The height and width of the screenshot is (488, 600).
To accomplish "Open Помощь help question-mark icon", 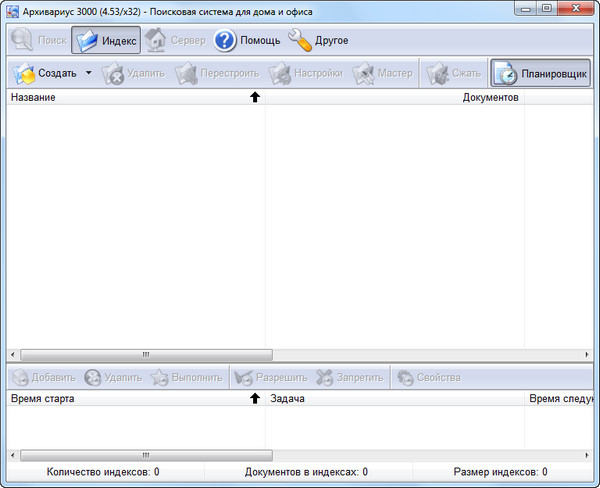I will coord(225,41).
